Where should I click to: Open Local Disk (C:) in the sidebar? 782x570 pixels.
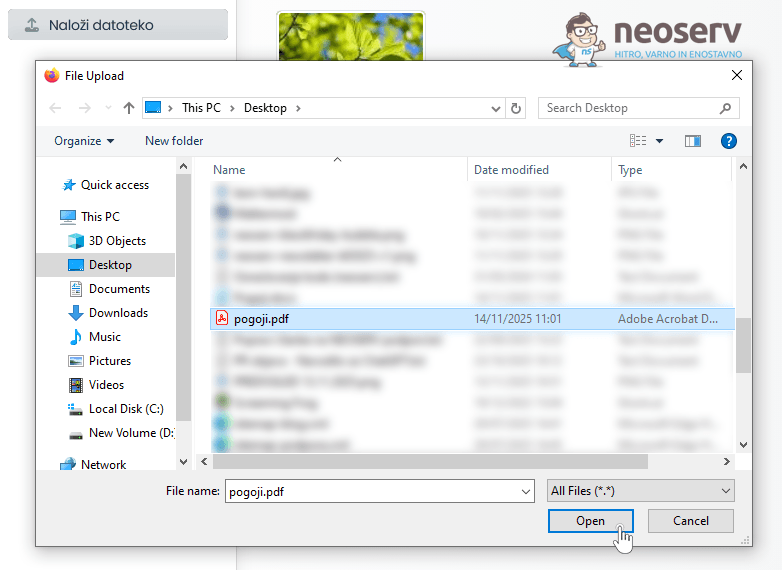pos(126,409)
